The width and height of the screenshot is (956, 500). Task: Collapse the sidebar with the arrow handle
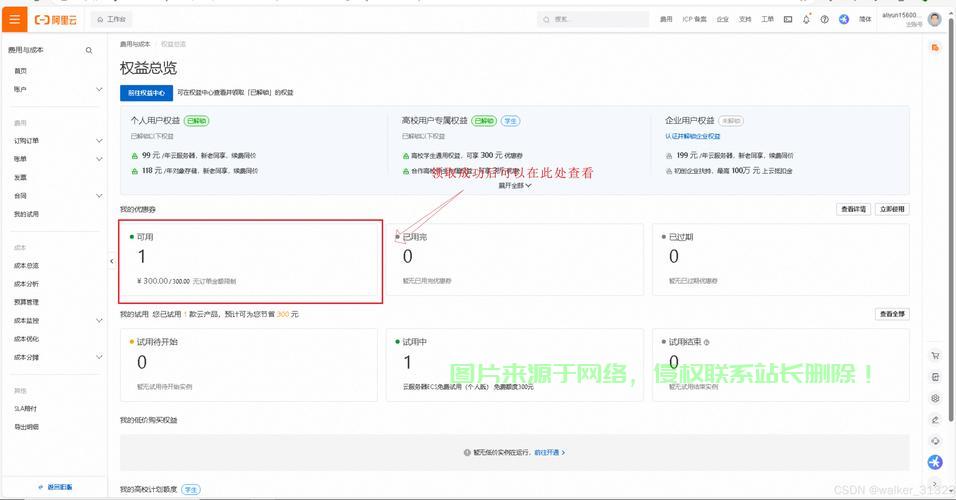point(112,261)
